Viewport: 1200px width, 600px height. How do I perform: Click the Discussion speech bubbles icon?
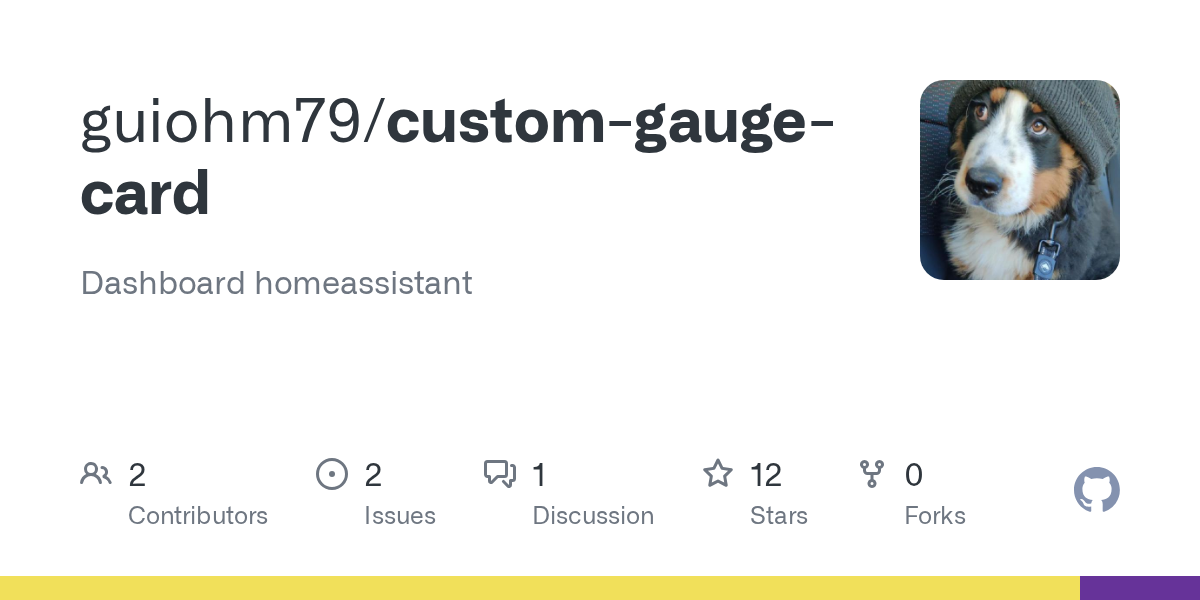coord(499,474)
